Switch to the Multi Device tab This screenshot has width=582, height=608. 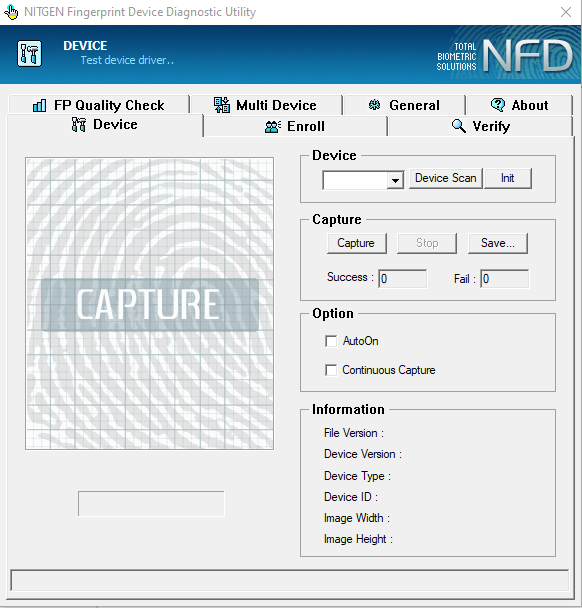[x=266, y=105]
